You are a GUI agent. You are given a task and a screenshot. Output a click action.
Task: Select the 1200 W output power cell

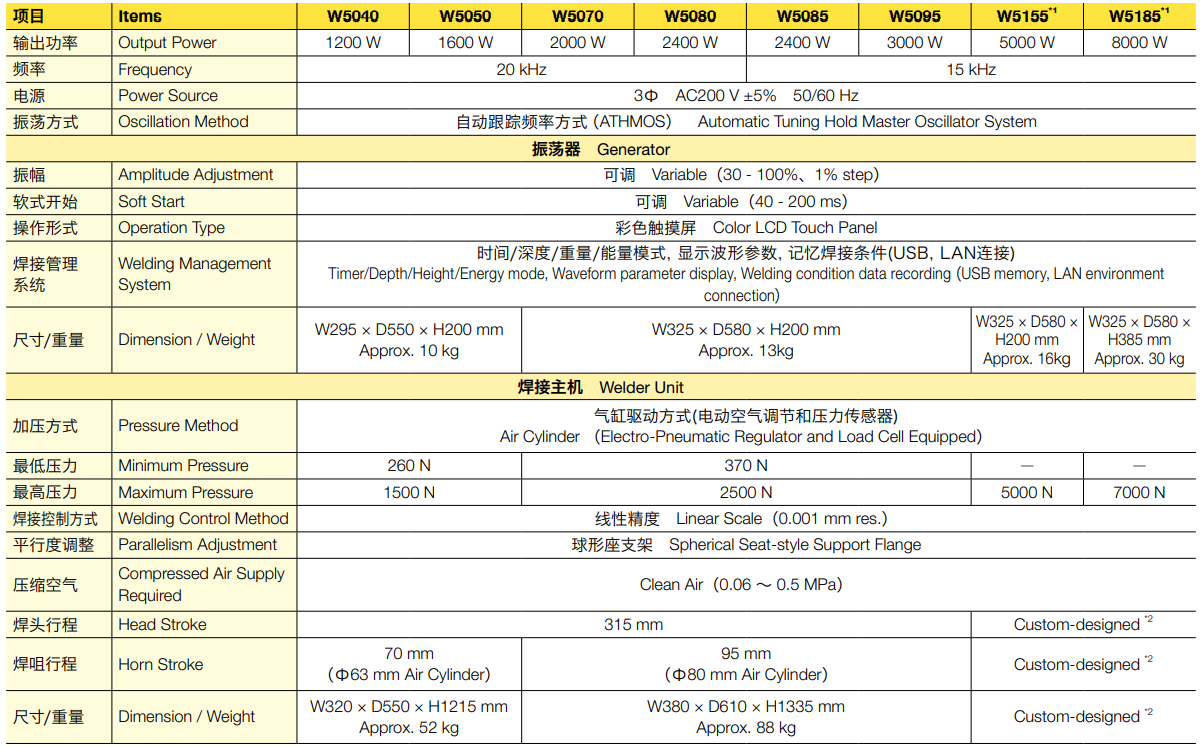[x=353, y=43]
